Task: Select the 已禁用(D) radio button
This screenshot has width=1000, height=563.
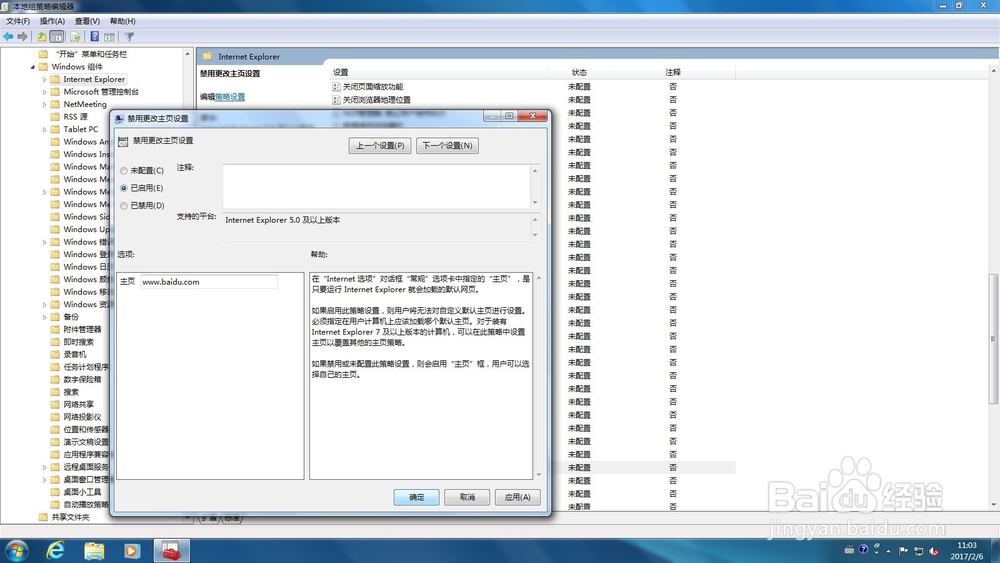Action: (x=124, y=206)
